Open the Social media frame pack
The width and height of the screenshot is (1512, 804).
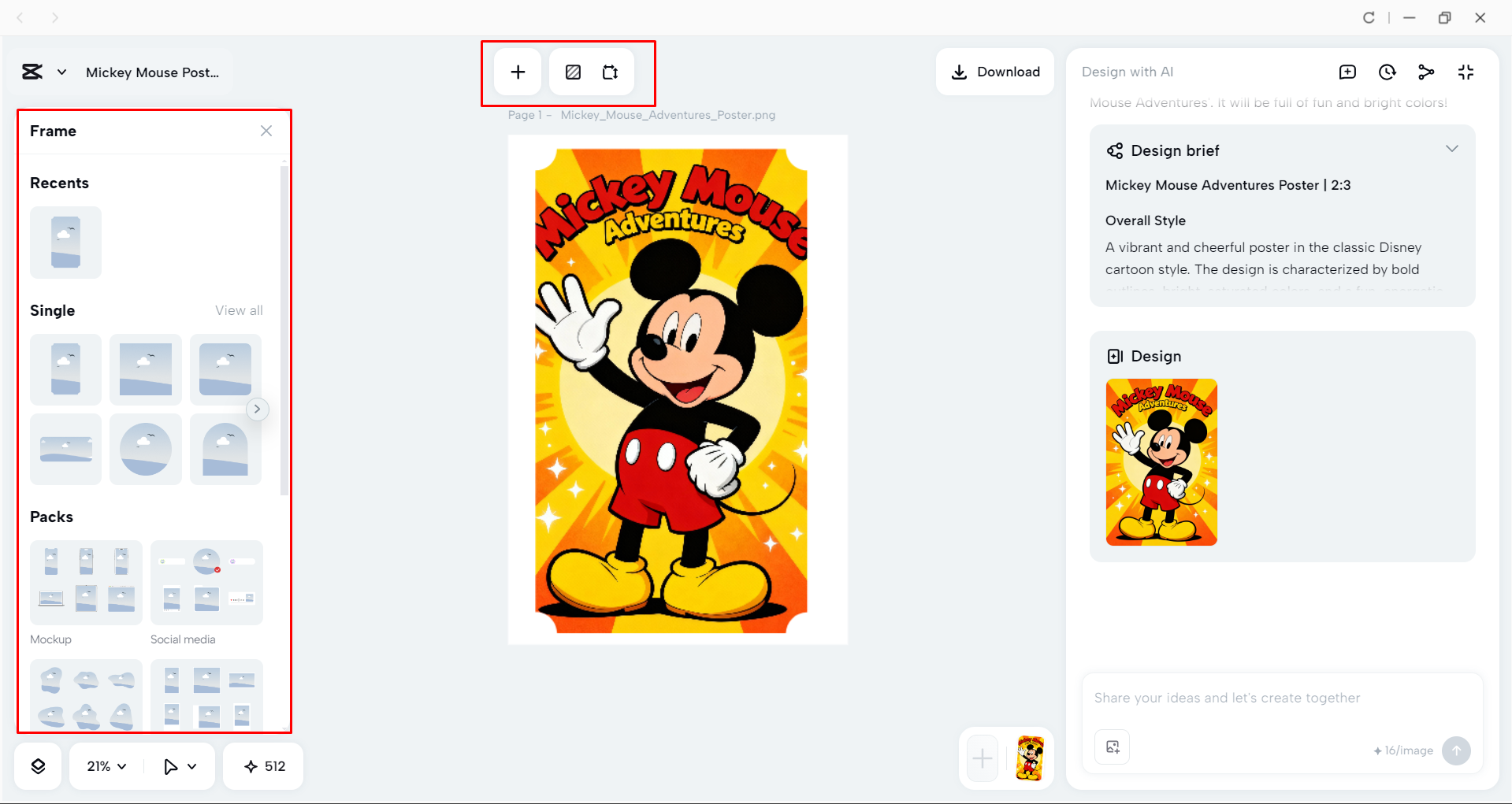tap(206, 583)
